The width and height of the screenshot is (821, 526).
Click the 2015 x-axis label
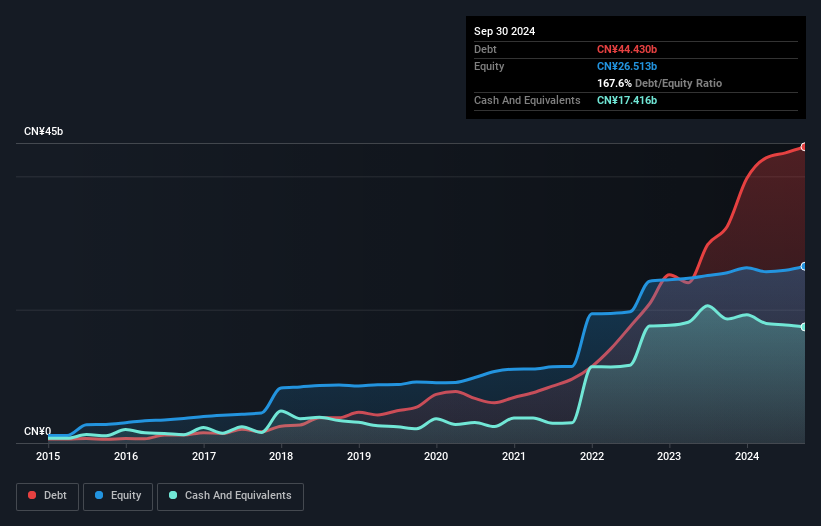coord(48,456)
